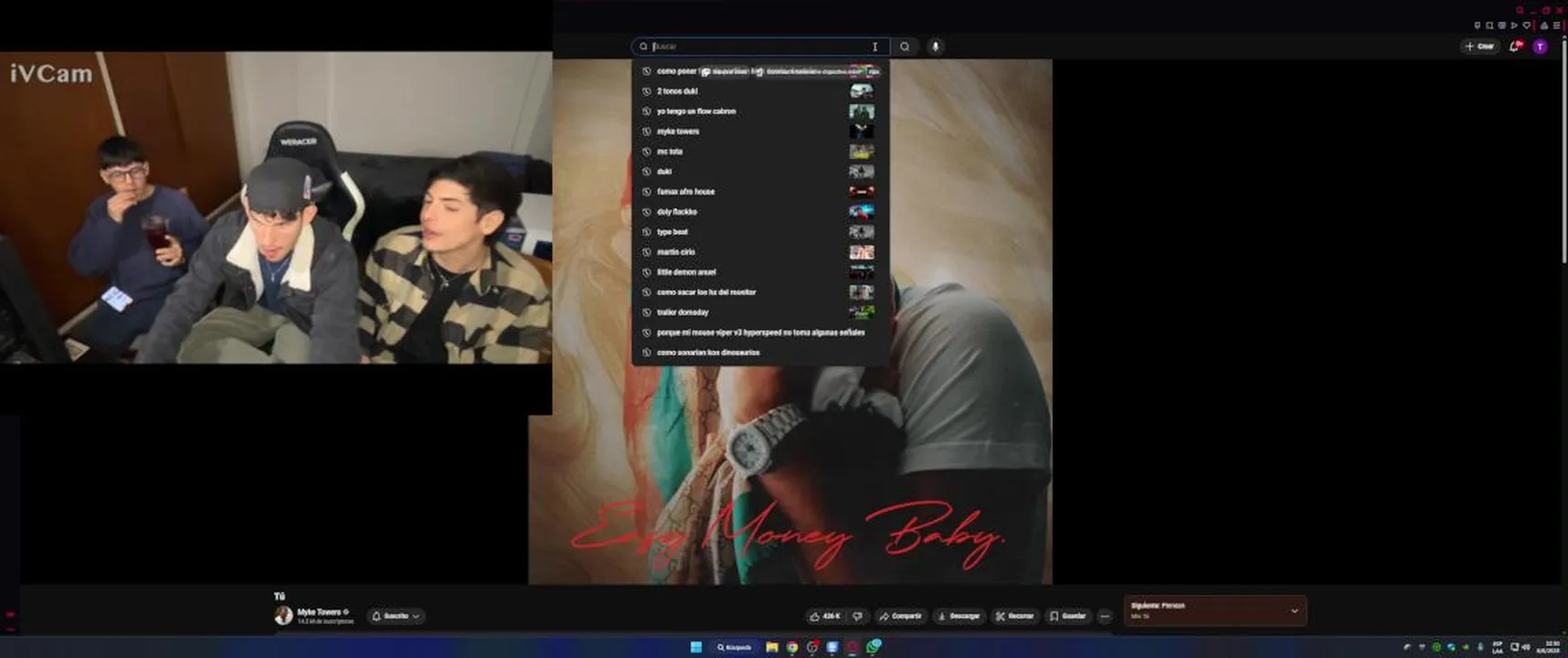Open thumbnail beside "famax afro house" suggestion
Screen dimensions: 1568x658
(862, 192)
